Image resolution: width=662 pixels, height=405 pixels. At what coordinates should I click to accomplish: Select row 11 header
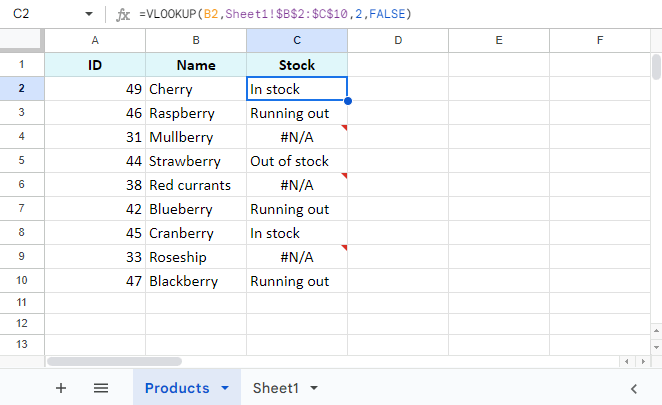[22, 303]
